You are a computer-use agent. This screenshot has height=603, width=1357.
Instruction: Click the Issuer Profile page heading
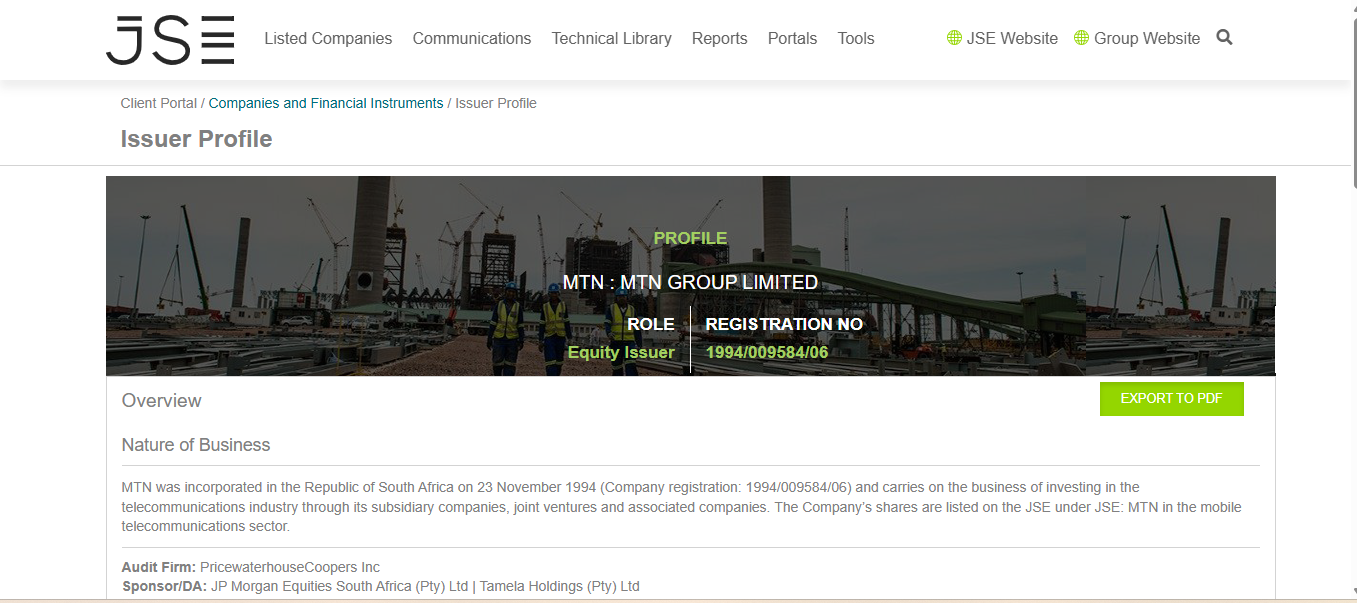pos(197,139)
